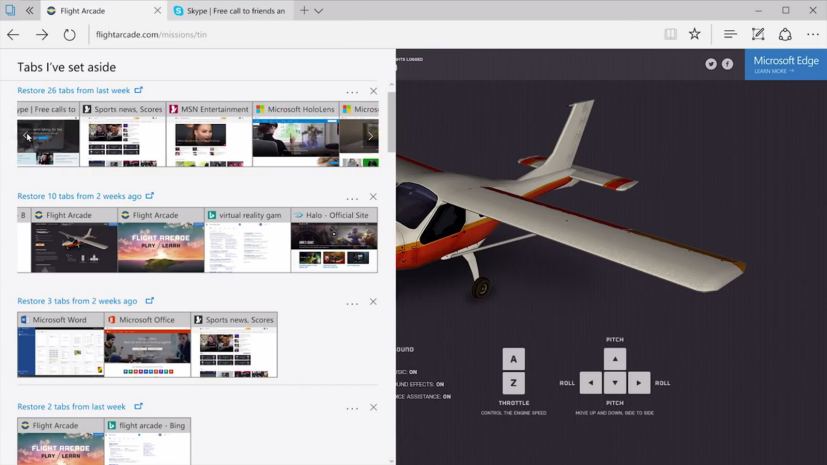Open the Hub icon in toolbar
Viewport: 827px width, 465px height.
pos(730,34)
